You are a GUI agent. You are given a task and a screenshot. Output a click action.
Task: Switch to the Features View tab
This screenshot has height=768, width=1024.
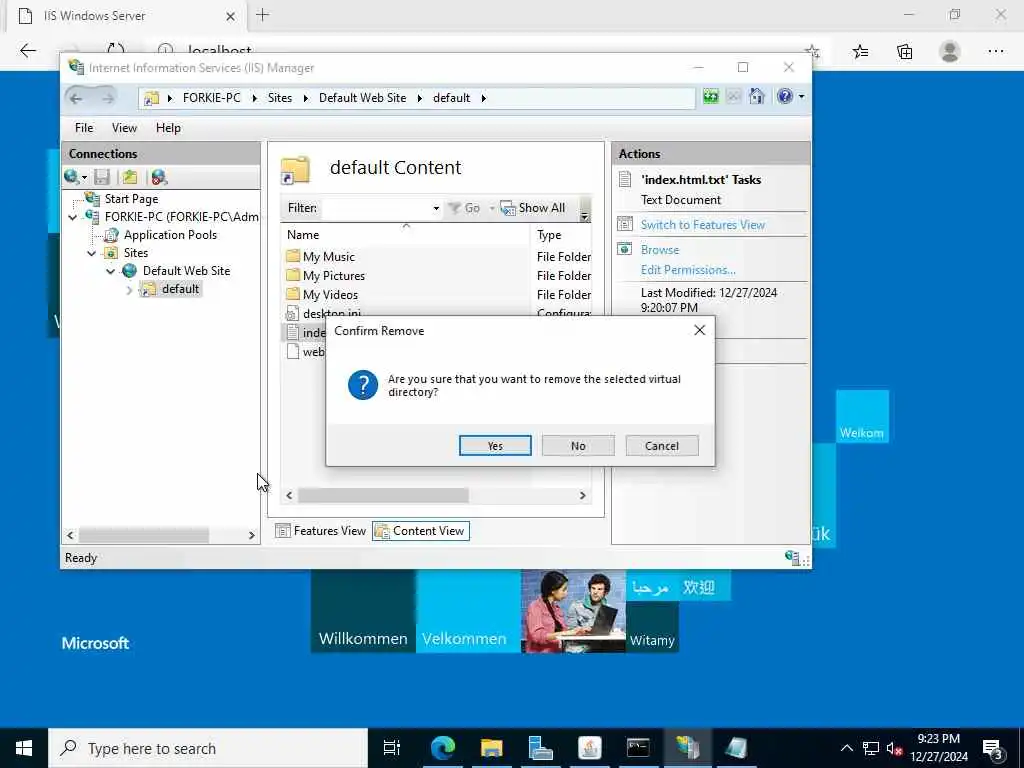click(x=321, y=531)
